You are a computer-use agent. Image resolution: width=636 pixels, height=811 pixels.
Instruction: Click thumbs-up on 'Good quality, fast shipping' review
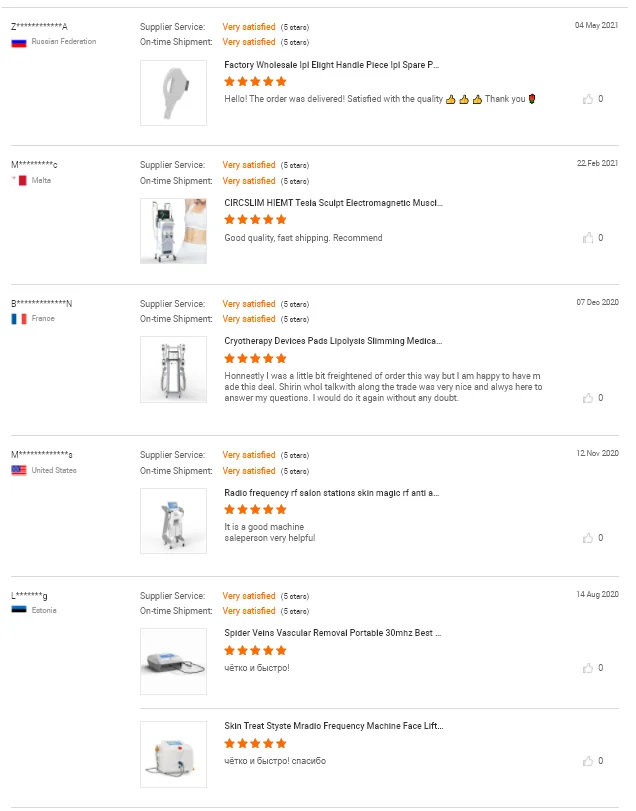click(588, 238)
